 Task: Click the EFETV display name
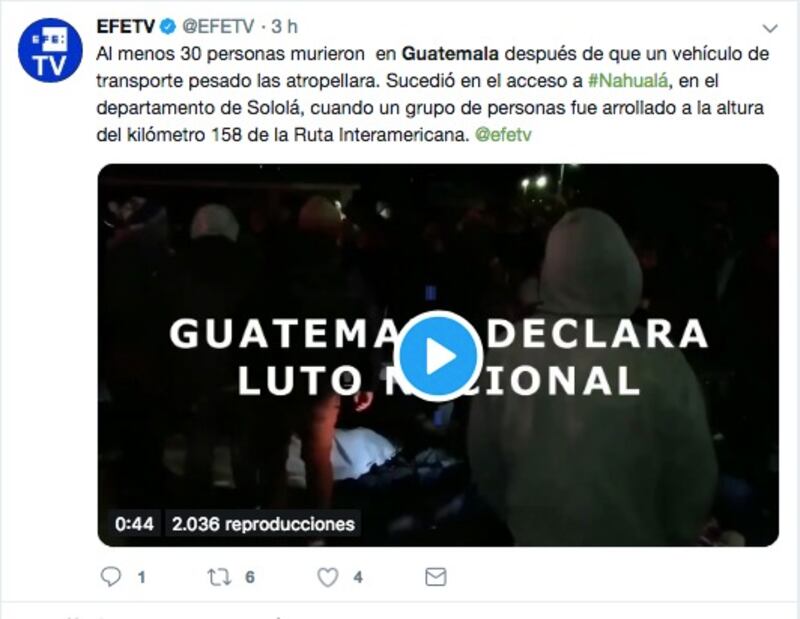[x=126, y=27]
